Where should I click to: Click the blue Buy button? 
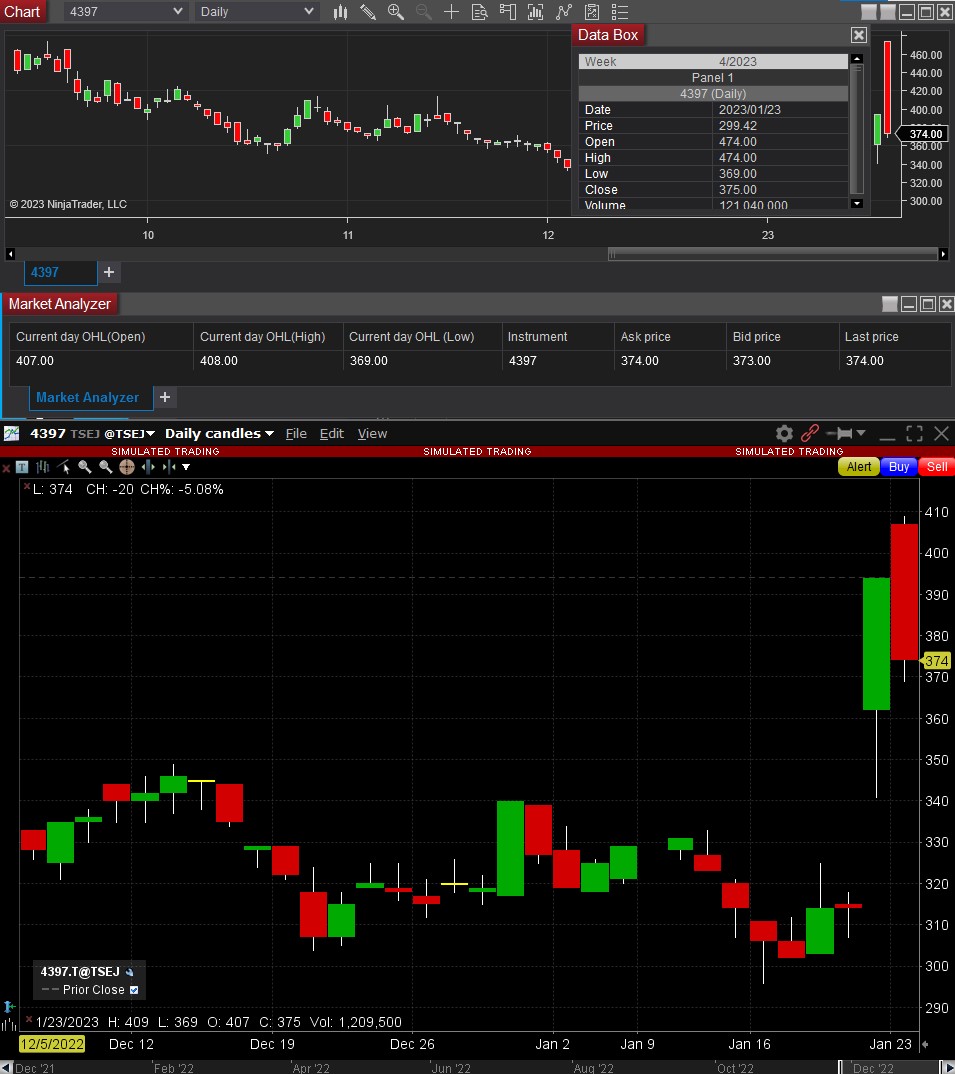899,466
